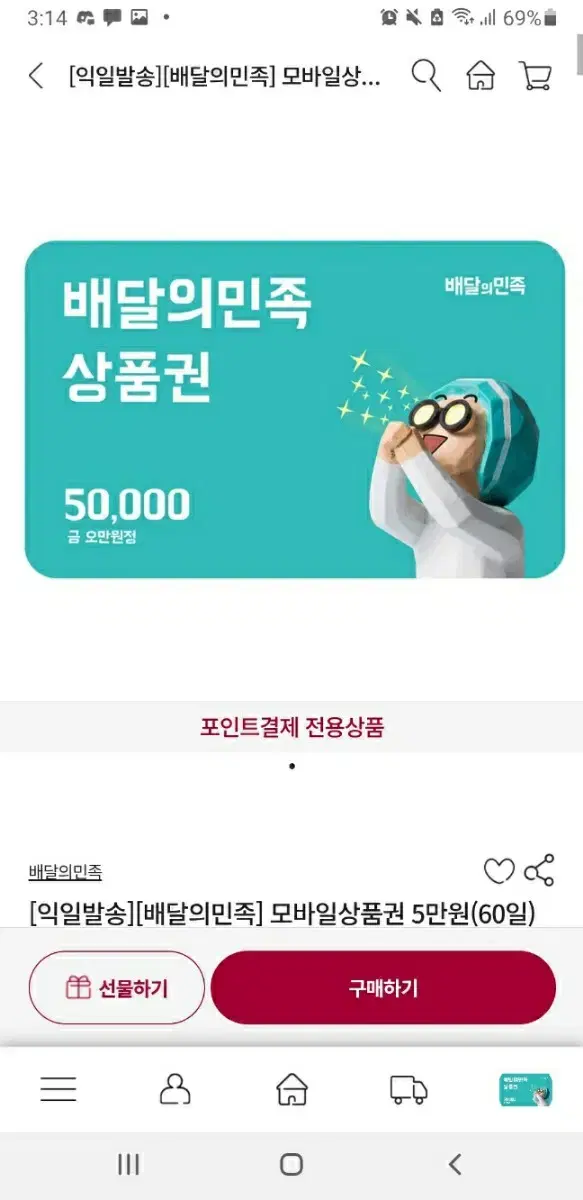The height and width of the screenshot is (1200, 583).
Task: View delivery tracking via truck icon
Action: pos(408,1090)
